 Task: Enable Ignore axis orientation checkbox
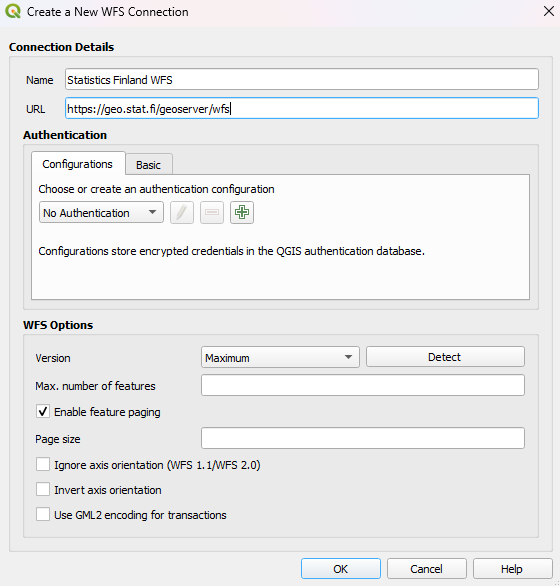coord(43,465)
